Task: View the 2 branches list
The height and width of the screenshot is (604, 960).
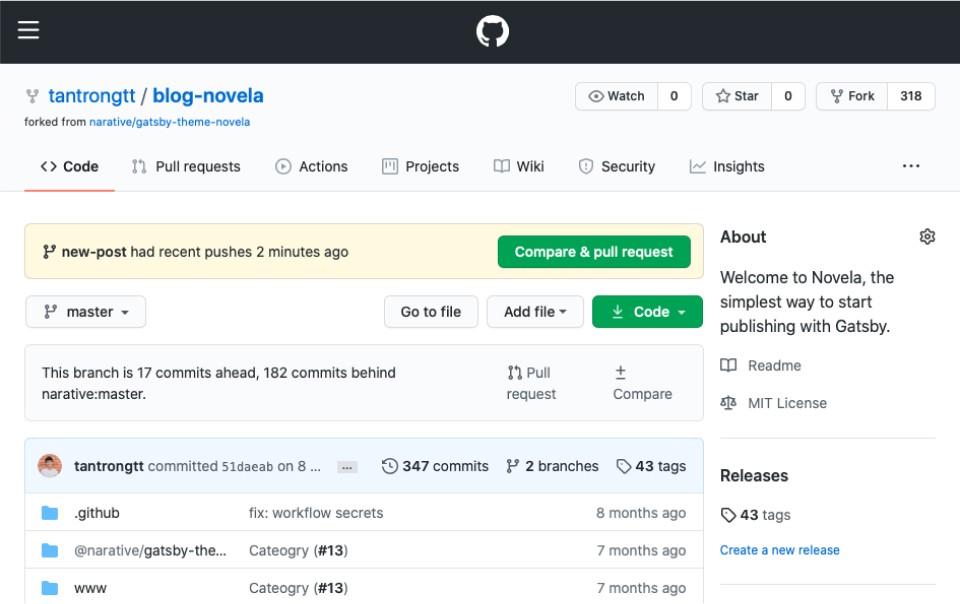Action: [x=552, y=466]
